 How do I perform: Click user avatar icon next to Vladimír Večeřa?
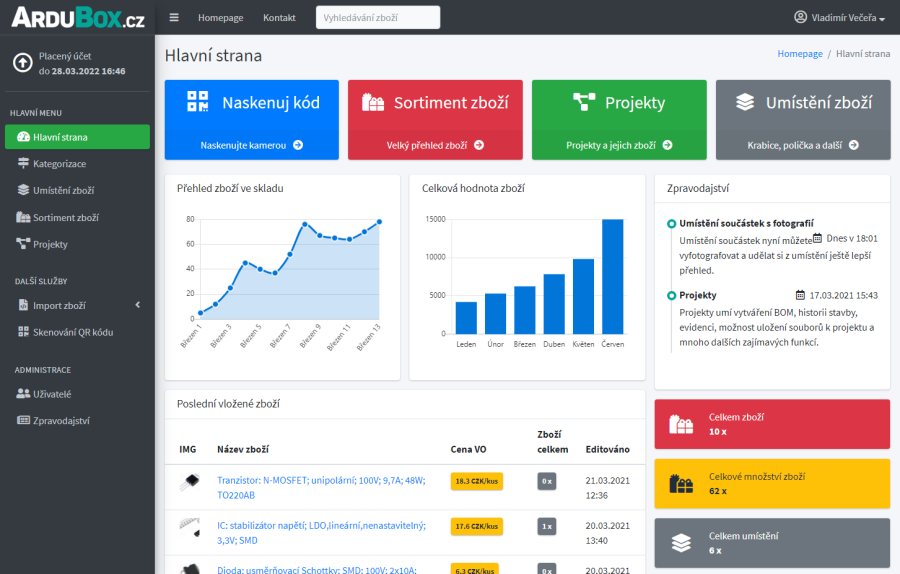click(800, 17)
